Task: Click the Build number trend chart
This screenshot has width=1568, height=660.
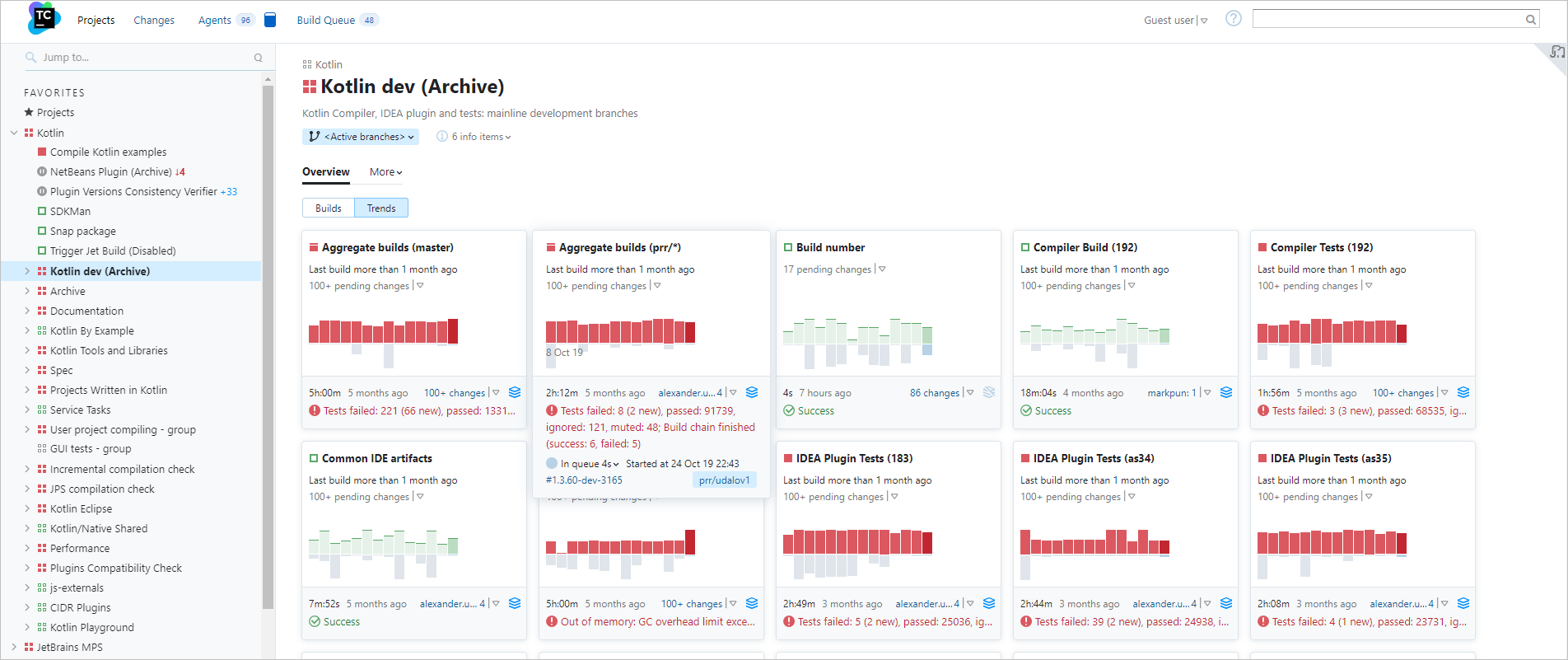Action: [x=857, y=341]
